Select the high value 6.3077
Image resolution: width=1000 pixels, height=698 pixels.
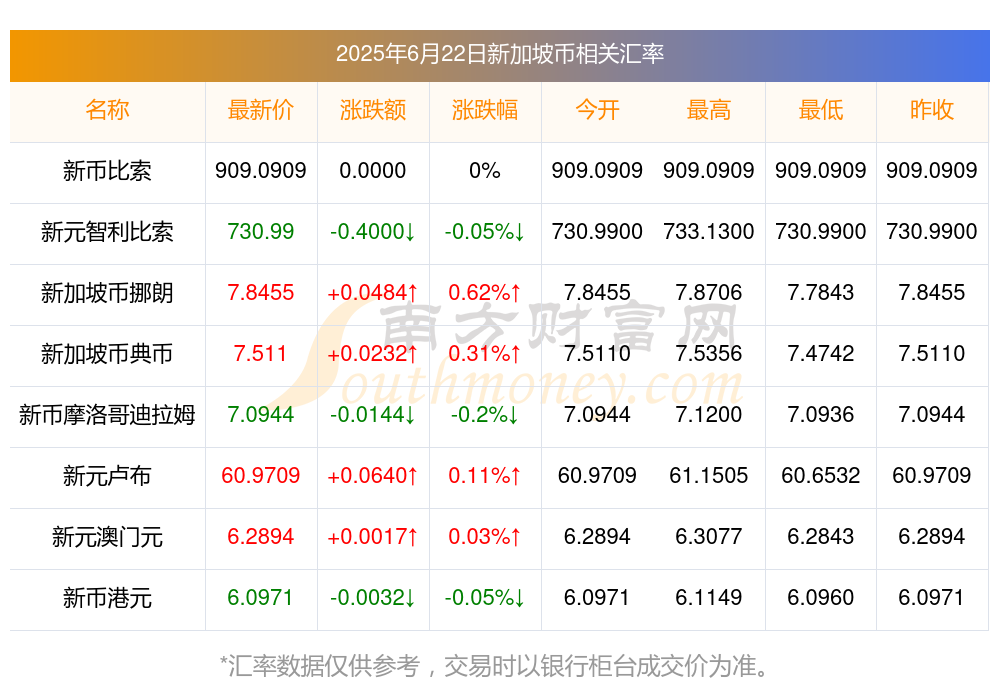pos(709,537)
